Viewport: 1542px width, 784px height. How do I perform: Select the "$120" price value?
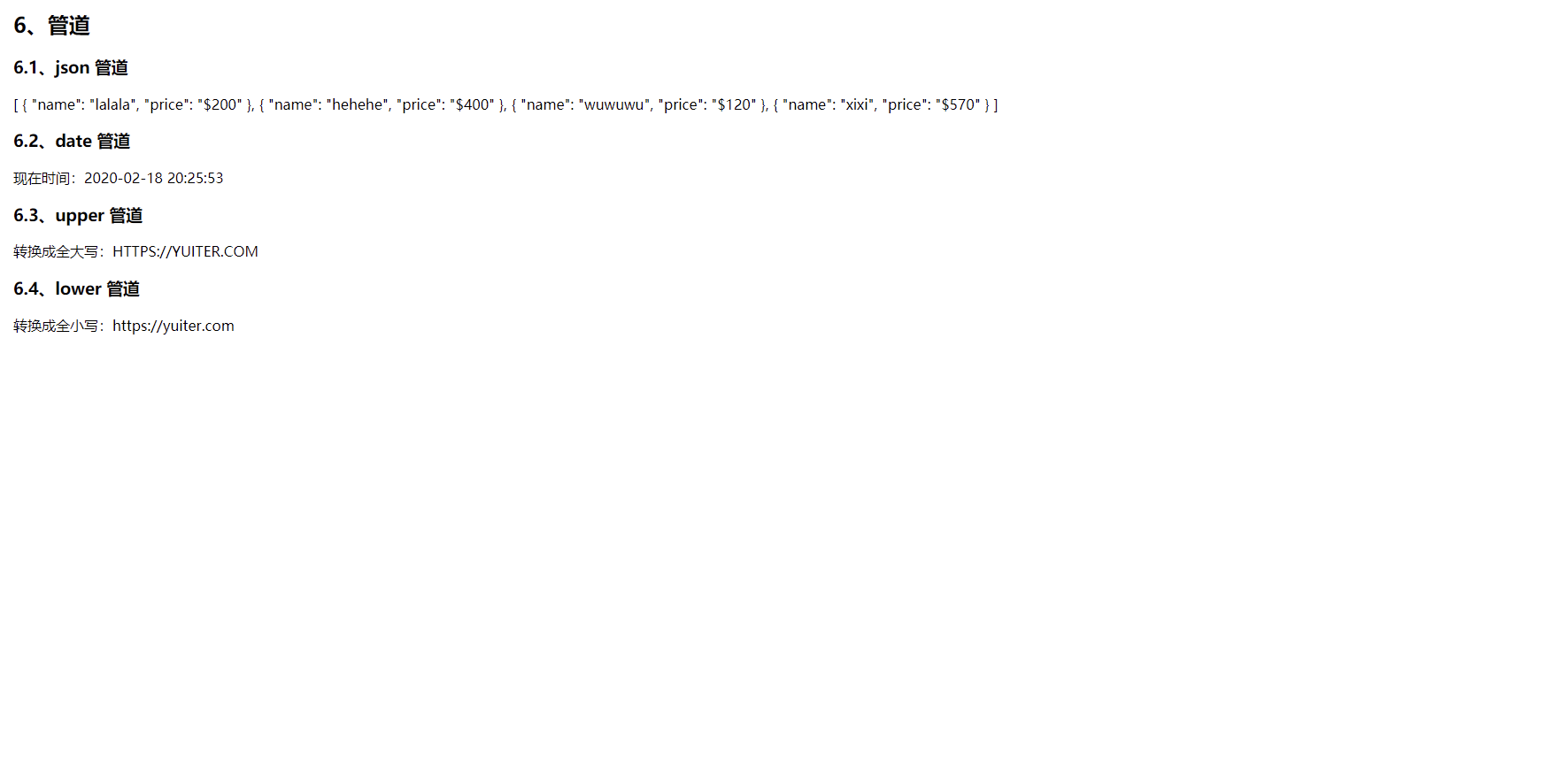point(734,104)
